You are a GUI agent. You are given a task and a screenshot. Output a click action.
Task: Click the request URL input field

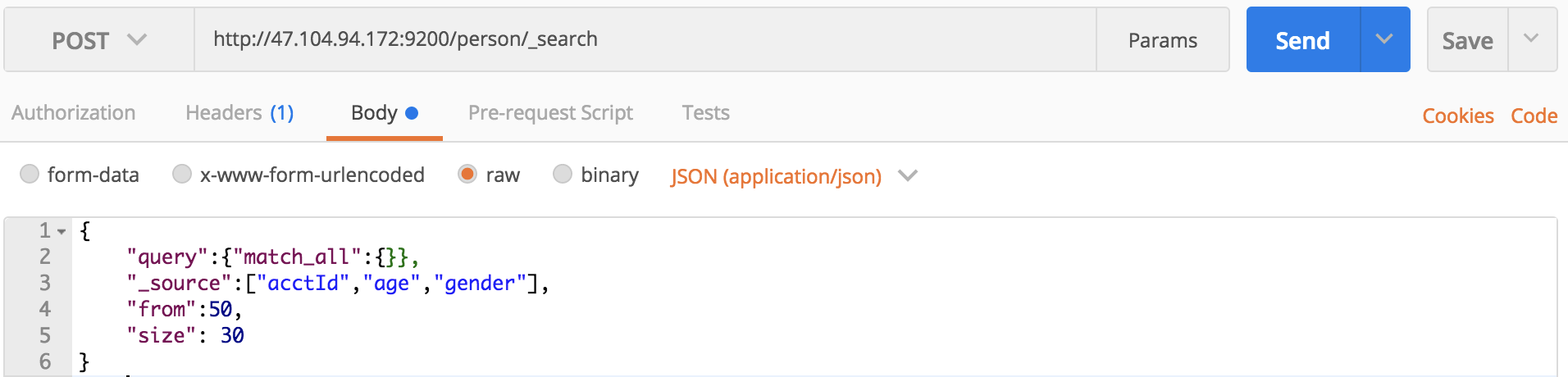[x=645, y=40]
